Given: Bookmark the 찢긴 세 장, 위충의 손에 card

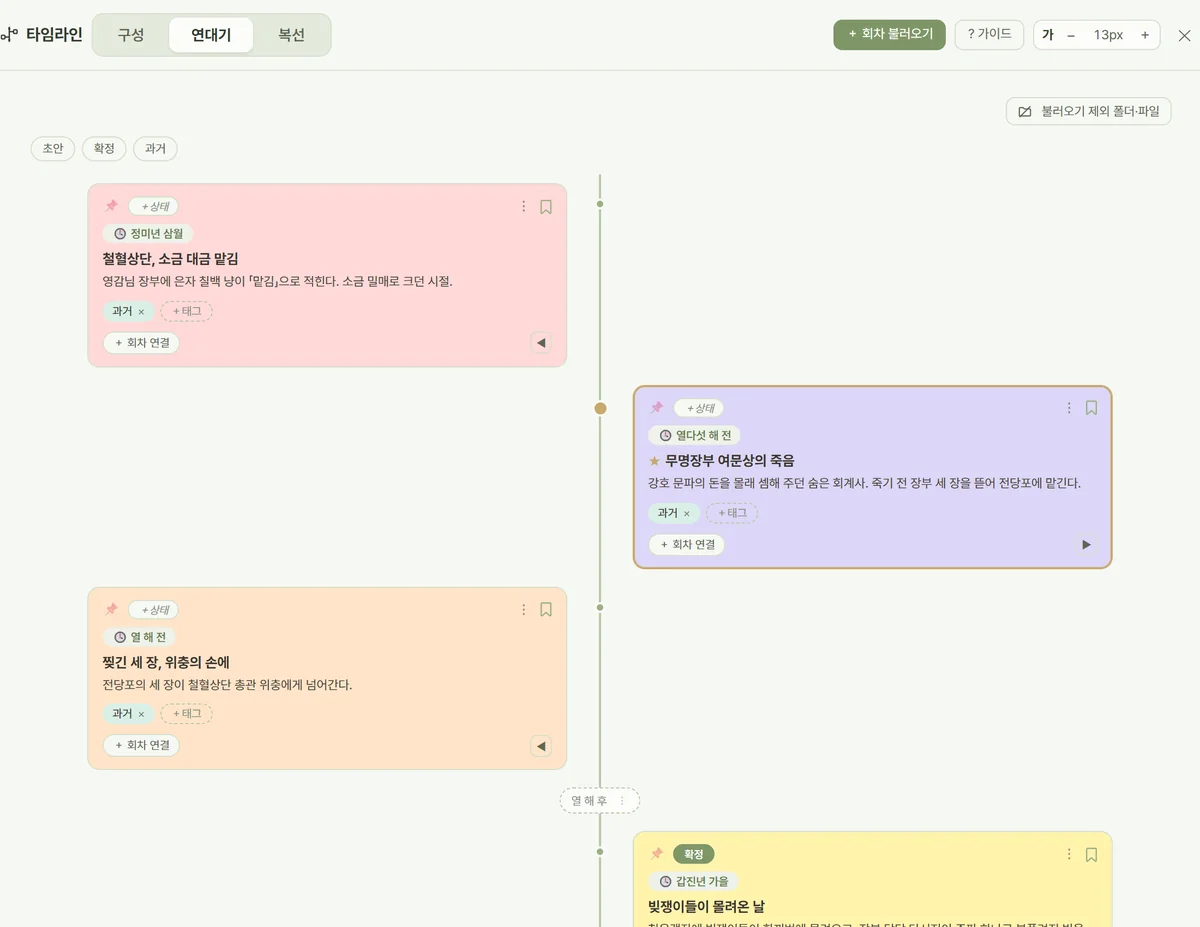Looking at the screenshot, I should pyautogui.click(x=546, y=609).
